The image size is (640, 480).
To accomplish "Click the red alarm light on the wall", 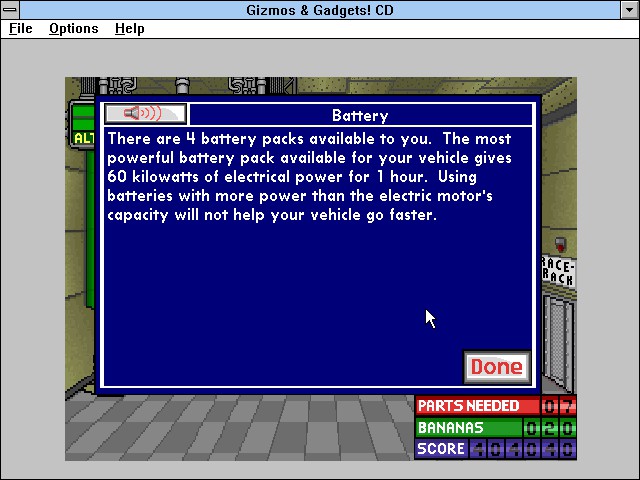I will point(560,244).
